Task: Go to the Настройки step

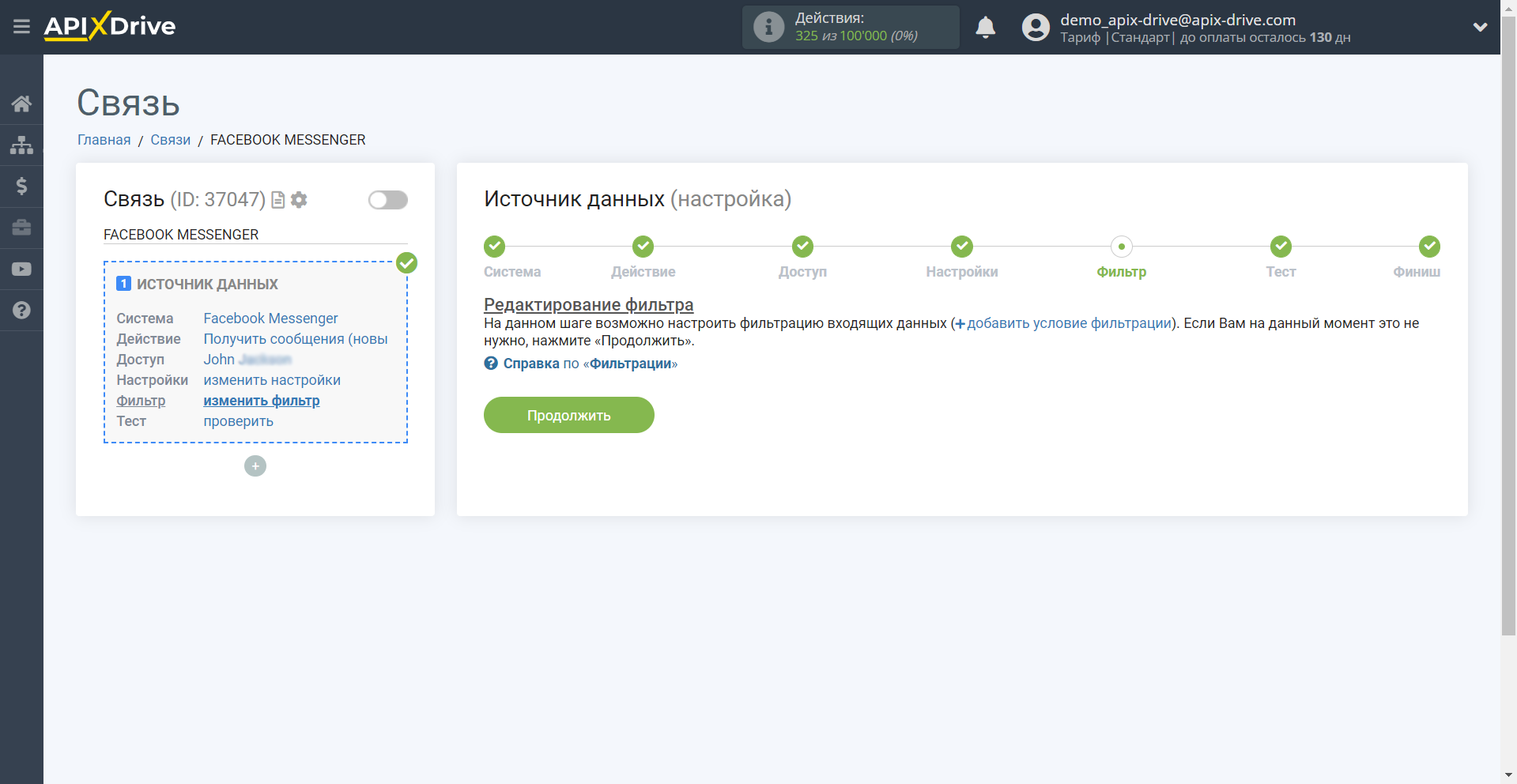Action: pyautogui.click(x=962, y=247)
